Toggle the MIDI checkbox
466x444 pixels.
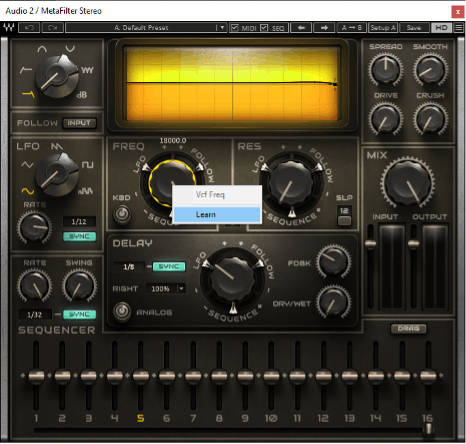234,27
